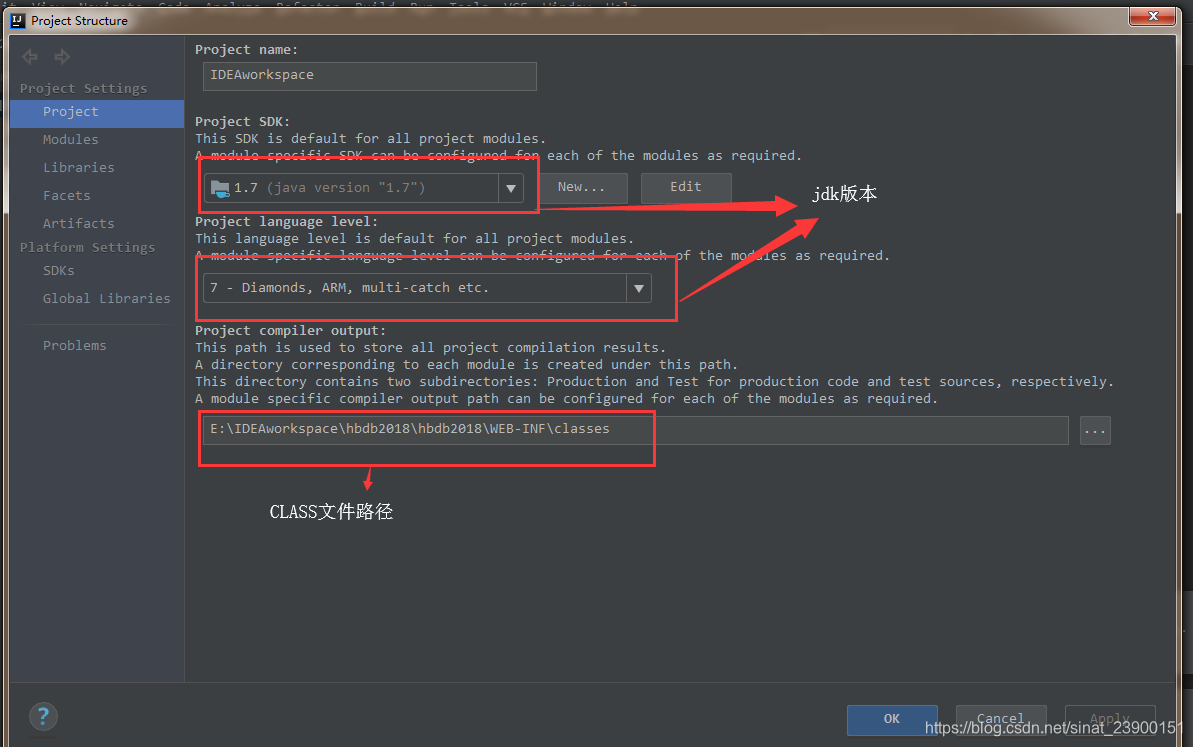
Task: Click the IntelliJ icon in title bar
Action: point(17,21)
